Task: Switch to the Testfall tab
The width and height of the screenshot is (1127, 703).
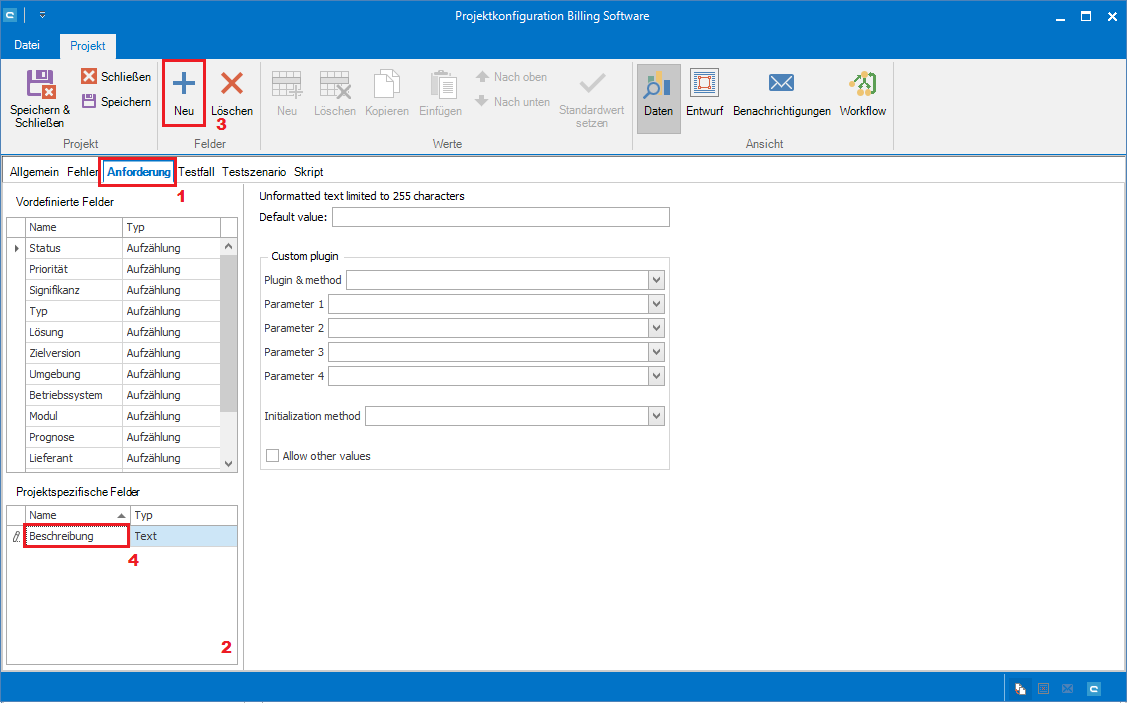Action: tap(196, 172)
